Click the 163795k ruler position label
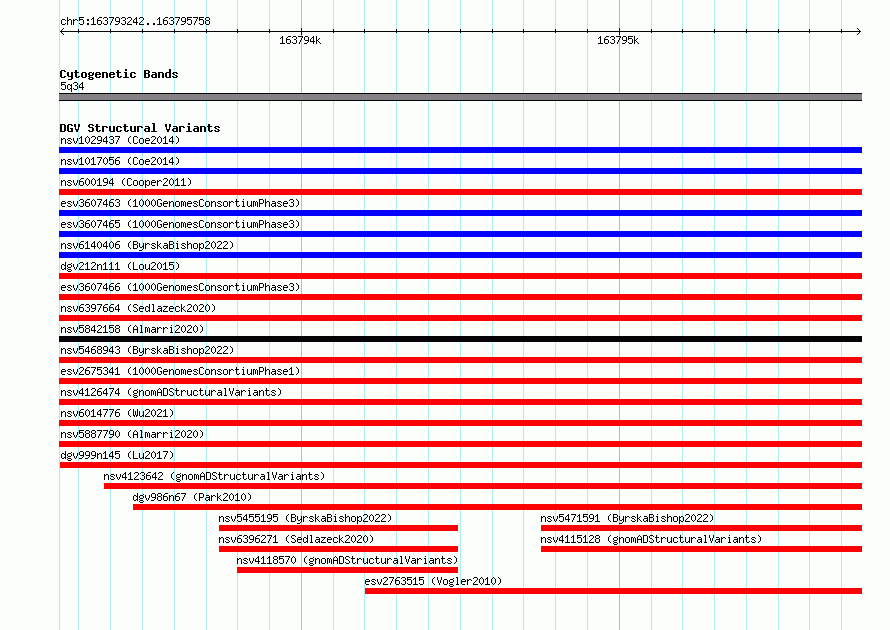Viewport: 890px width, 630px height. (x=618, y=40)
